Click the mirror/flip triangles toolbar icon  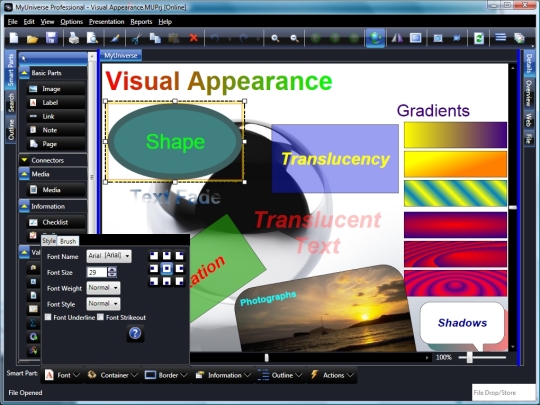coord(397,38)
